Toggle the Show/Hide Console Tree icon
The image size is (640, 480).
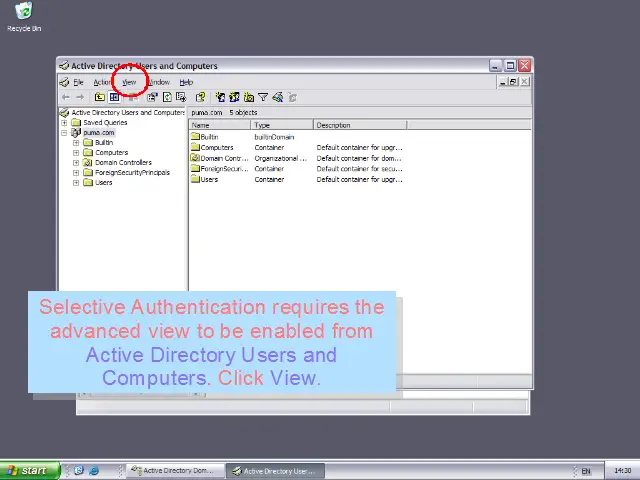point(114,97)
